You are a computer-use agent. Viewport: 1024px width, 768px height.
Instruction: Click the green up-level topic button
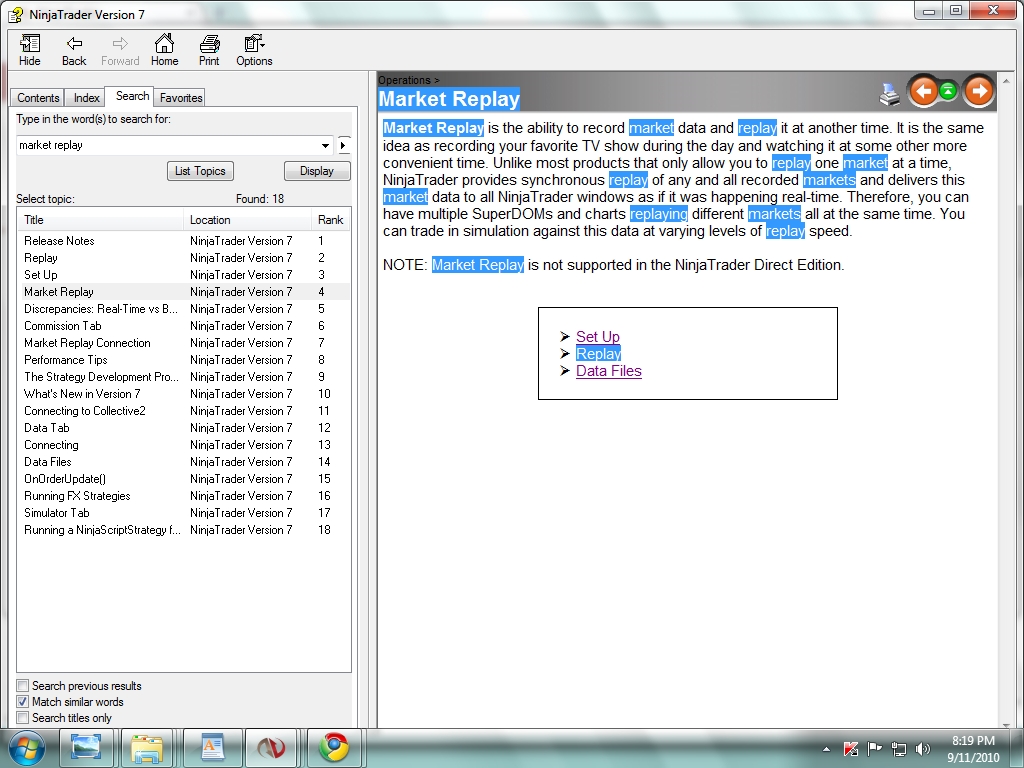click(x=949, y=91)
